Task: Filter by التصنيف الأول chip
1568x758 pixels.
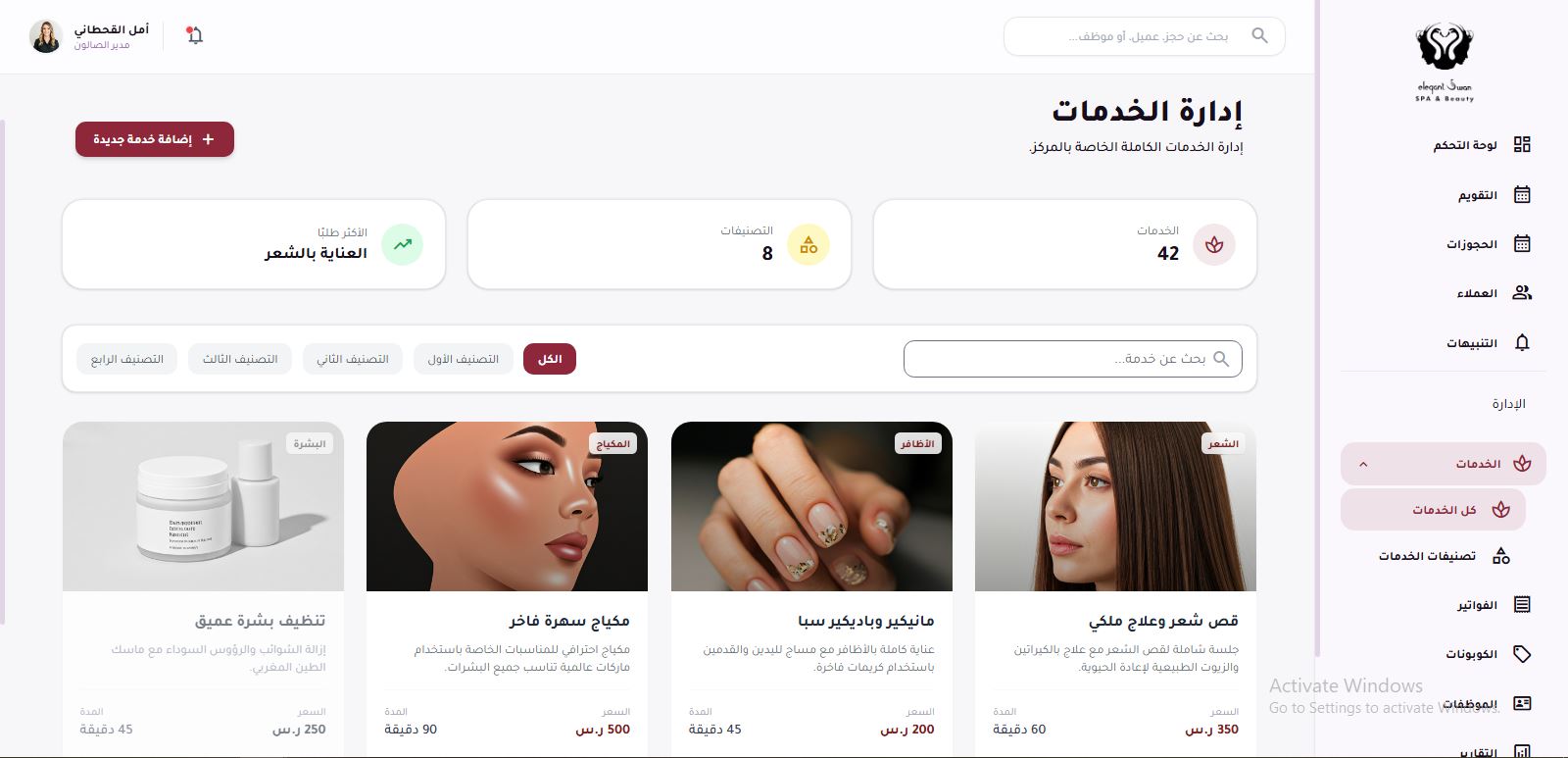Action: point(463,359)
